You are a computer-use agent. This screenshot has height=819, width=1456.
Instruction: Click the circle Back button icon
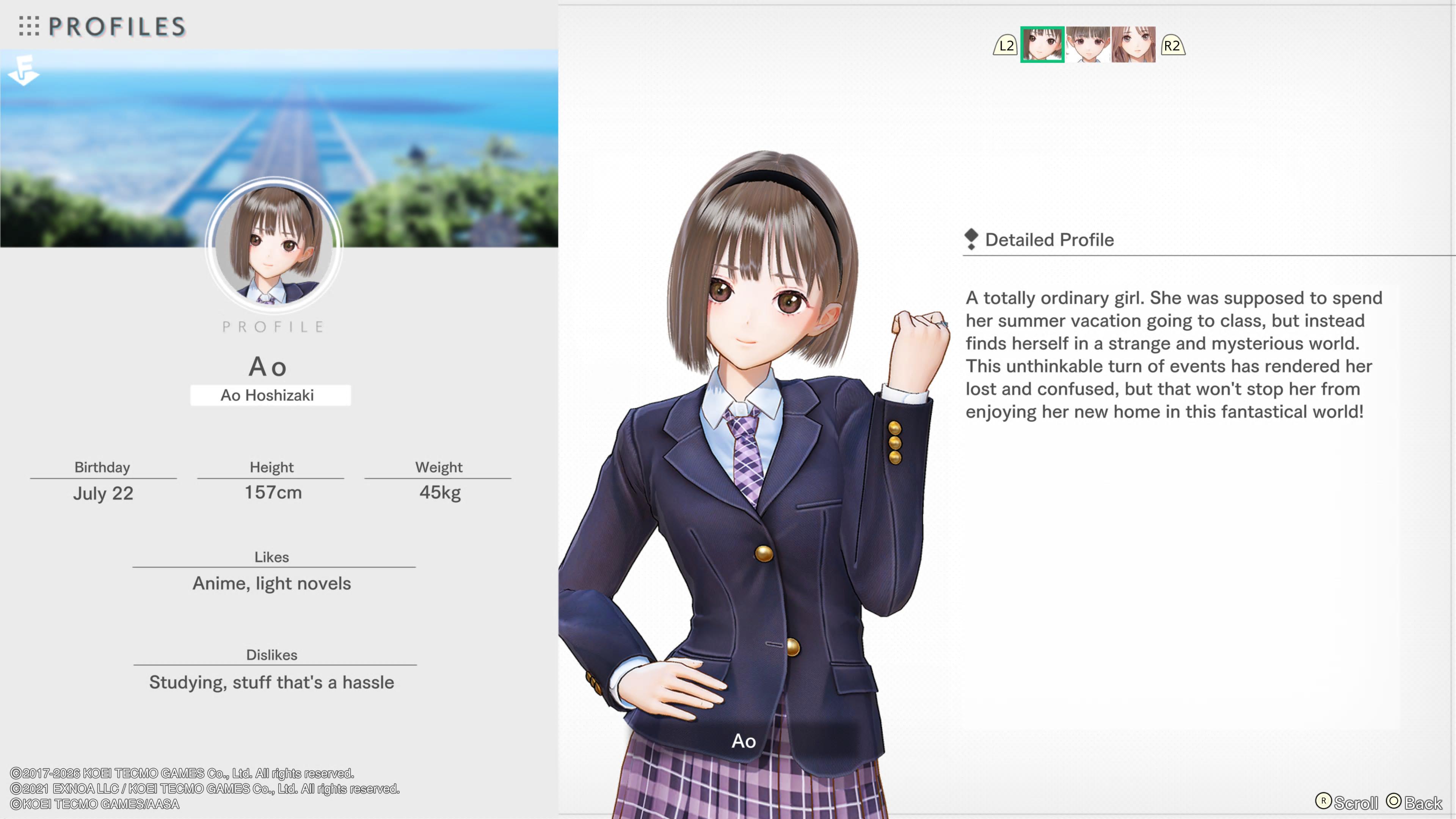[1394, 801]
